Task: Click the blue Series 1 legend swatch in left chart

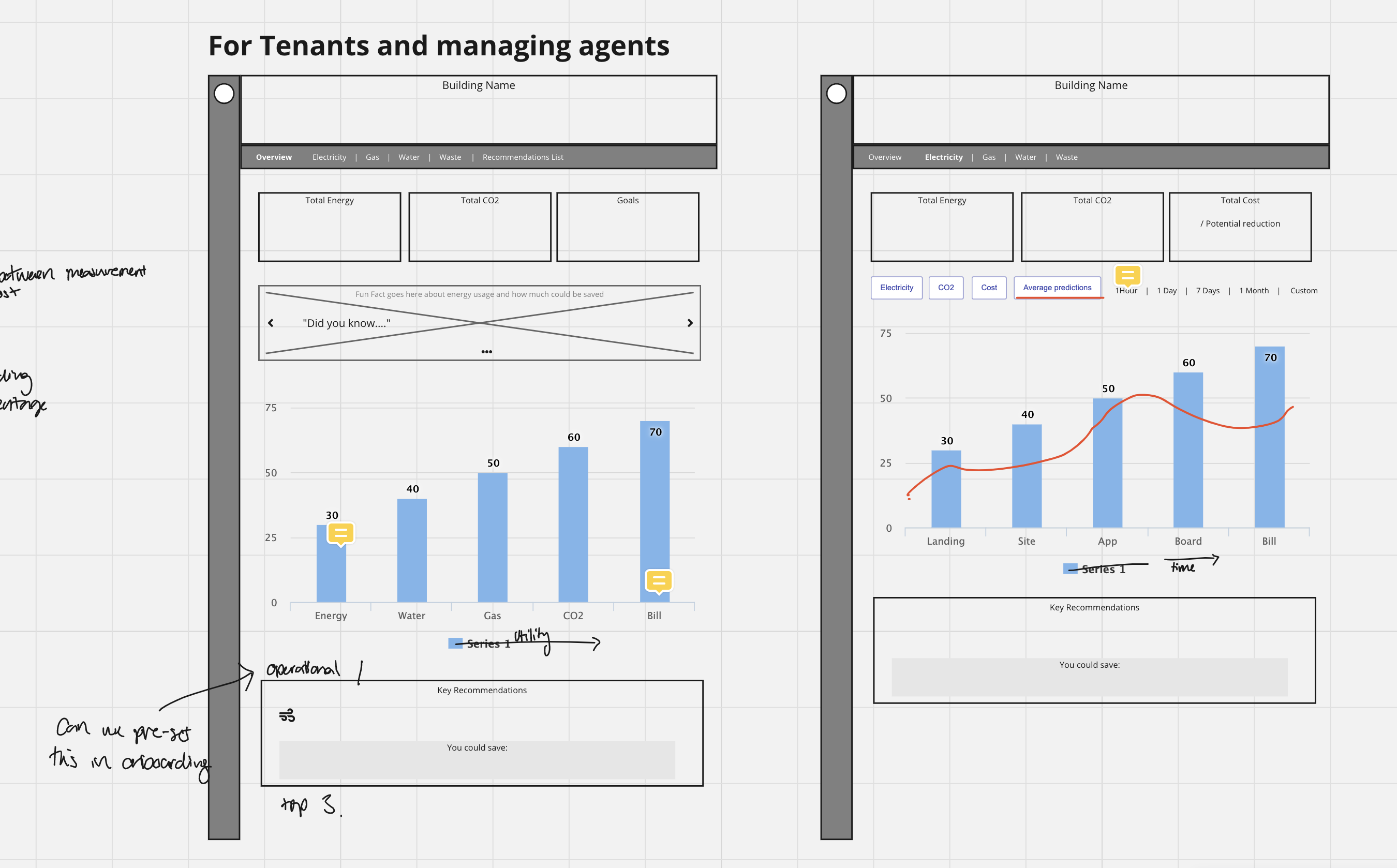Action: pyautogui.click(x=455, y=643)
